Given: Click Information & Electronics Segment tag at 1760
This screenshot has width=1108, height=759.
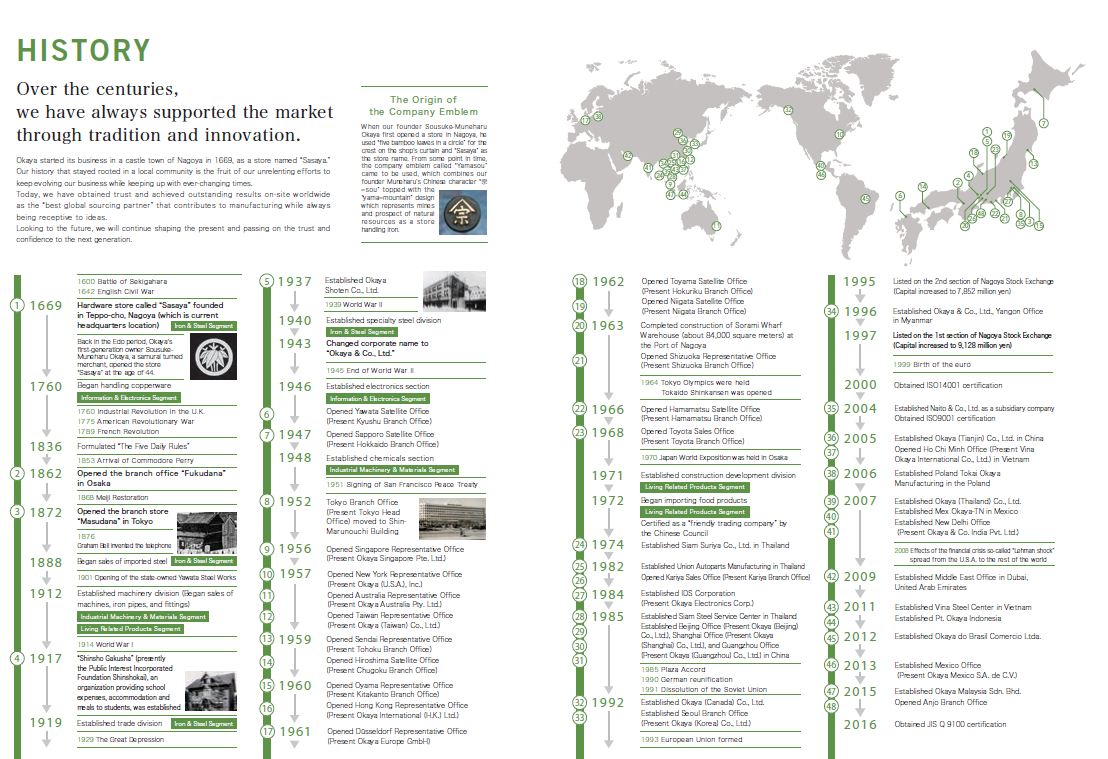Looking at the screenshot, I should pyautogui.click(x=129, y=398).
